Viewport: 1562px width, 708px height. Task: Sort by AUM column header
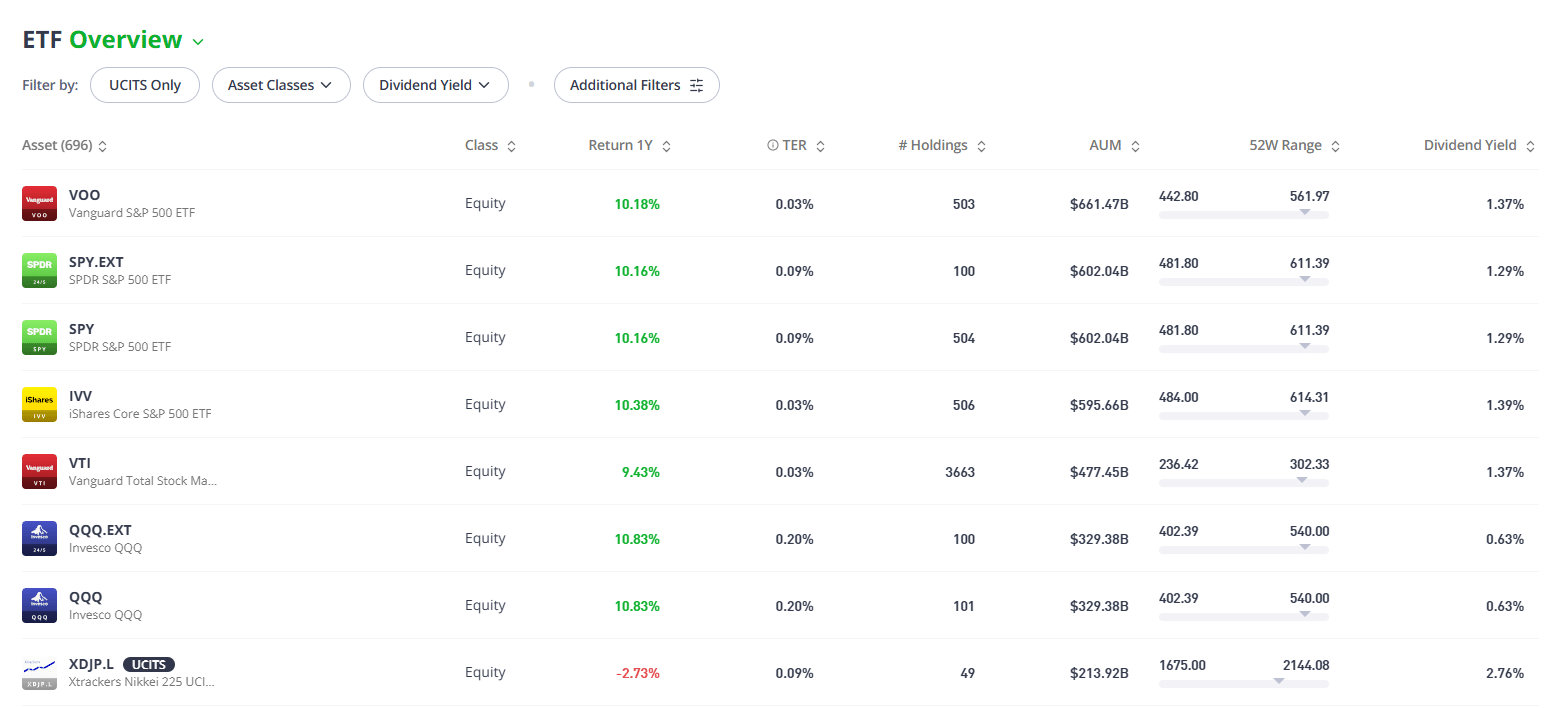[1114, 146]
